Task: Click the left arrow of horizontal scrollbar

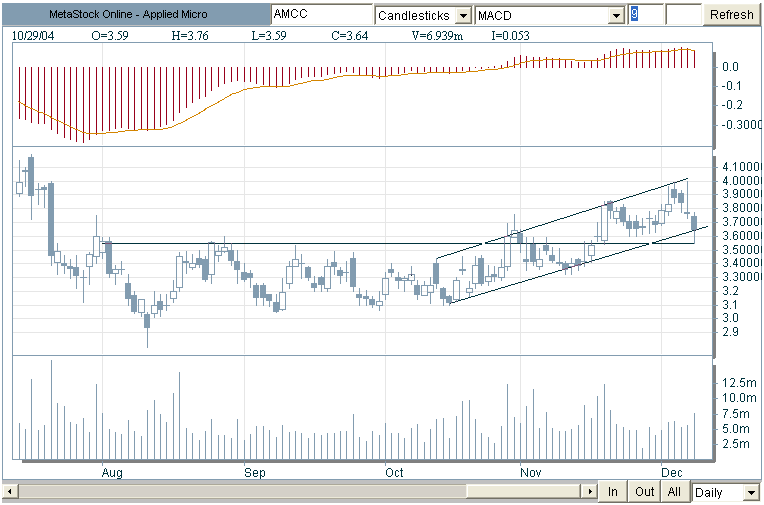Action: (10, 491)
